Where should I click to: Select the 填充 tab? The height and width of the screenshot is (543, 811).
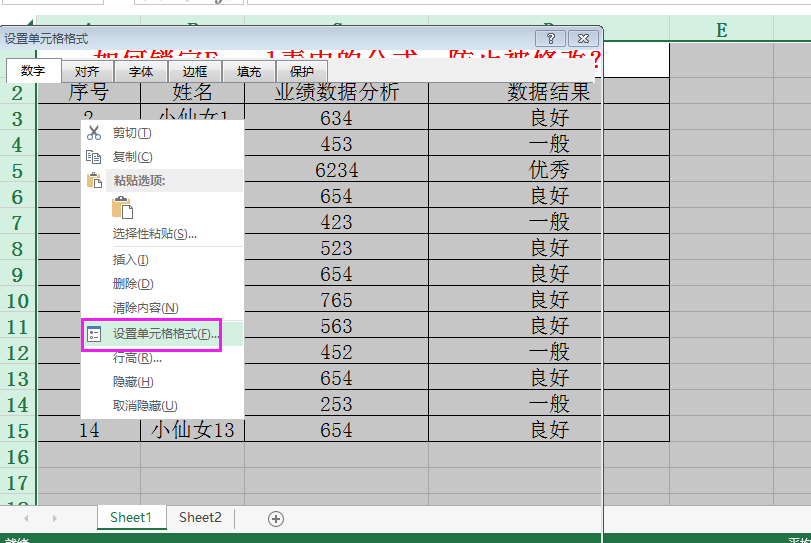tap(249, 71)
